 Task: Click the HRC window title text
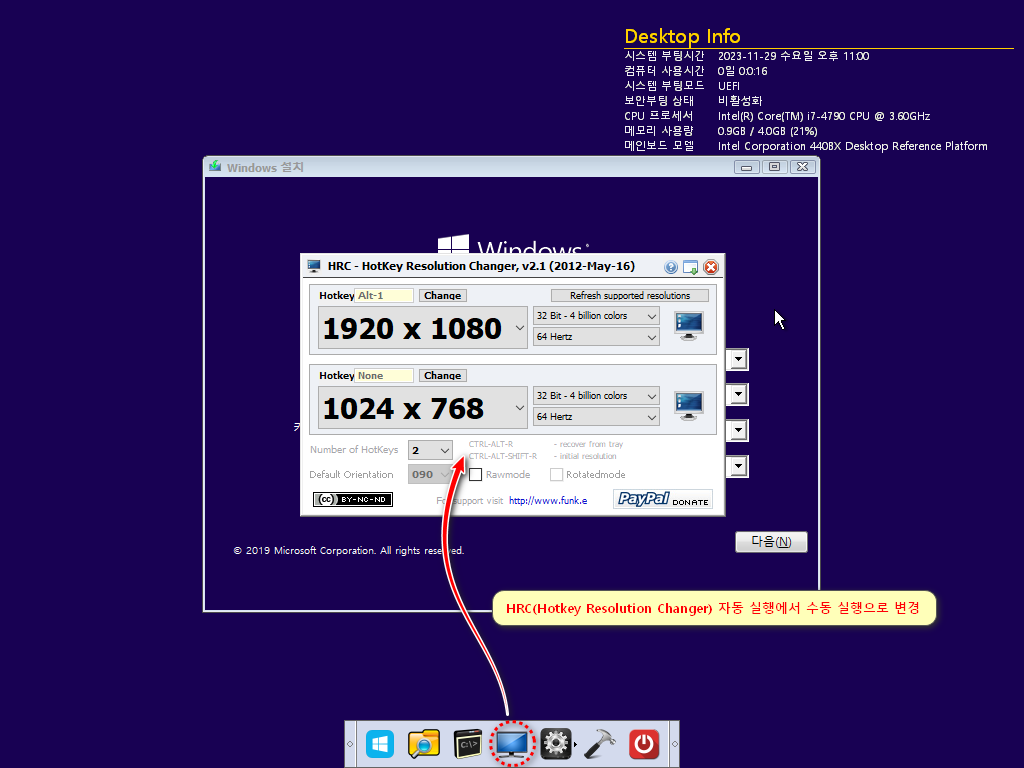pos(481,266)
